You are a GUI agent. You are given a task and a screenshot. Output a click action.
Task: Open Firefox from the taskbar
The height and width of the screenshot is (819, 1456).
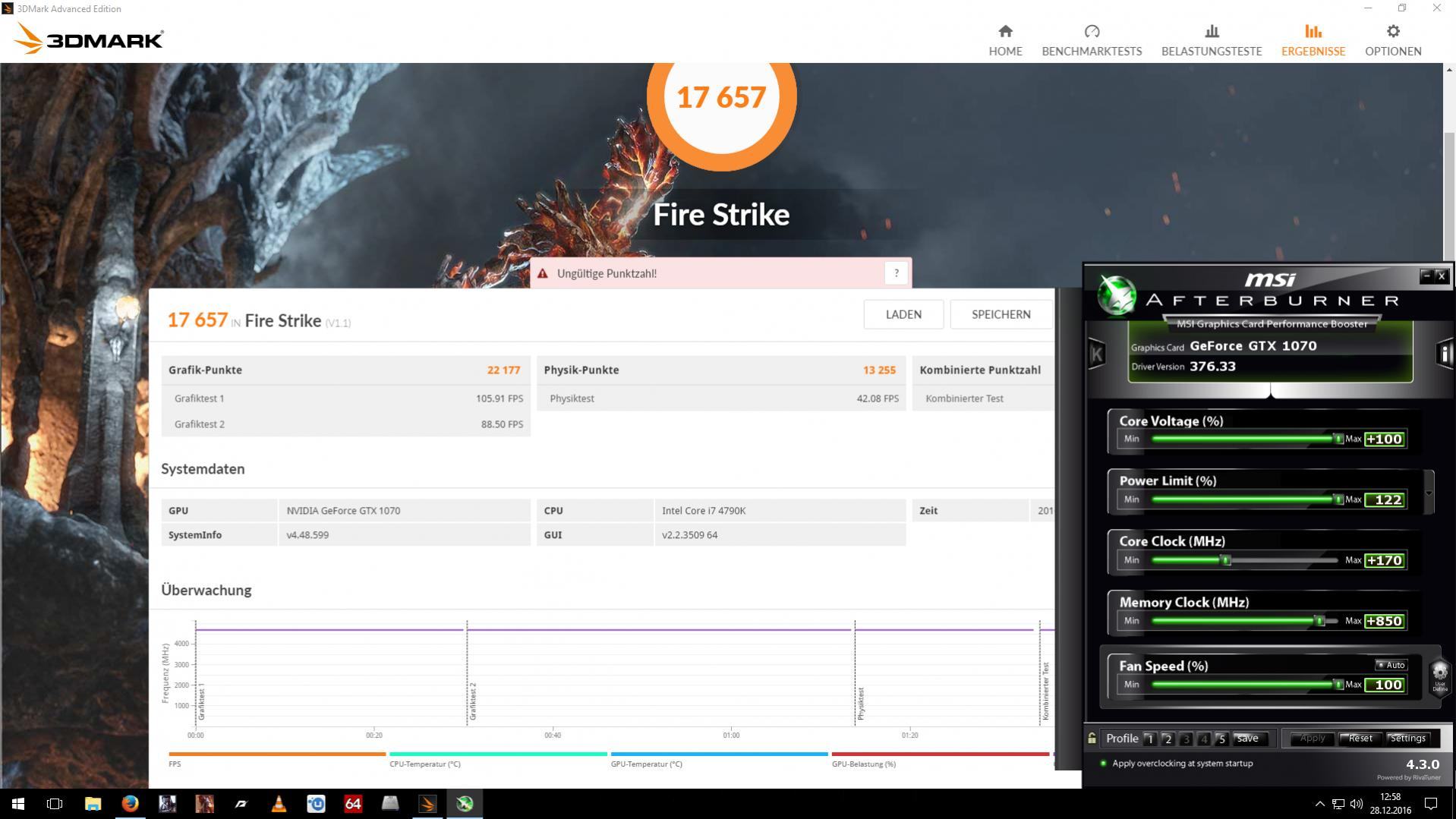[x=130, y=804]
